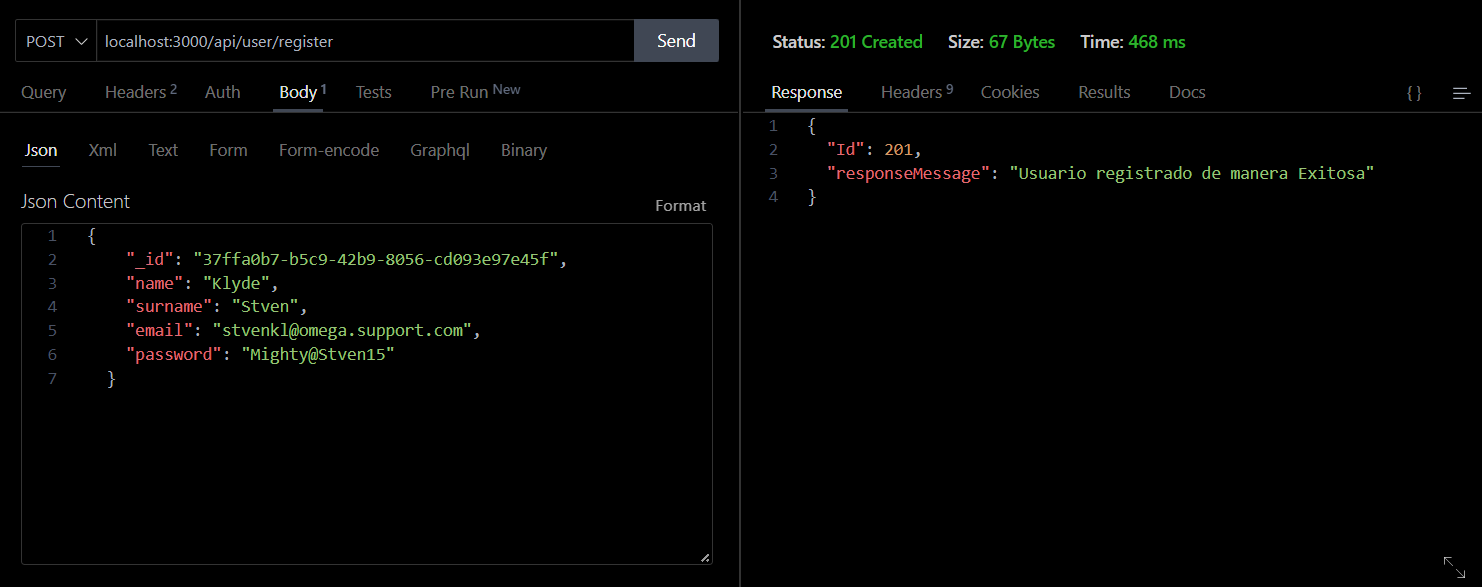Click the Status 201 Created label

click(x=848, y=42)
